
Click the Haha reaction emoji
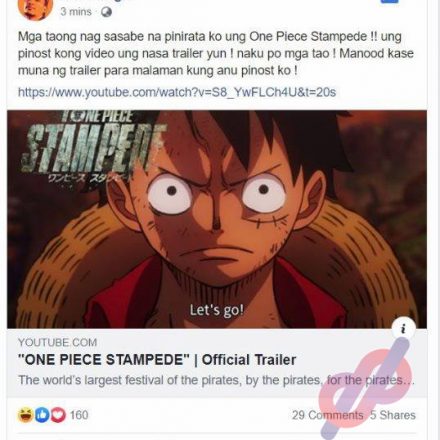coord(26,415)
